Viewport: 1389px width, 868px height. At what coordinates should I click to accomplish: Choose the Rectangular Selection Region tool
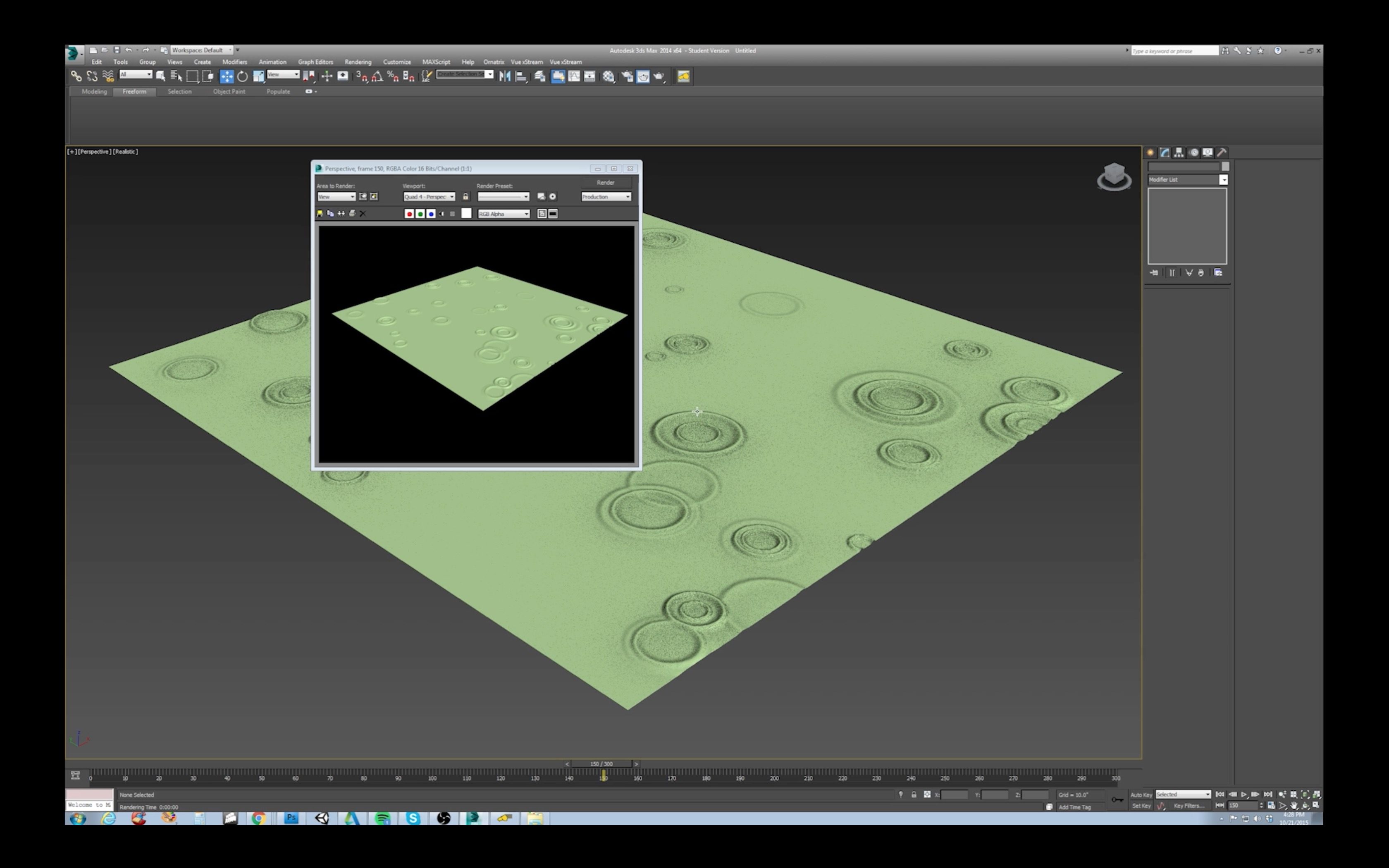192,76
